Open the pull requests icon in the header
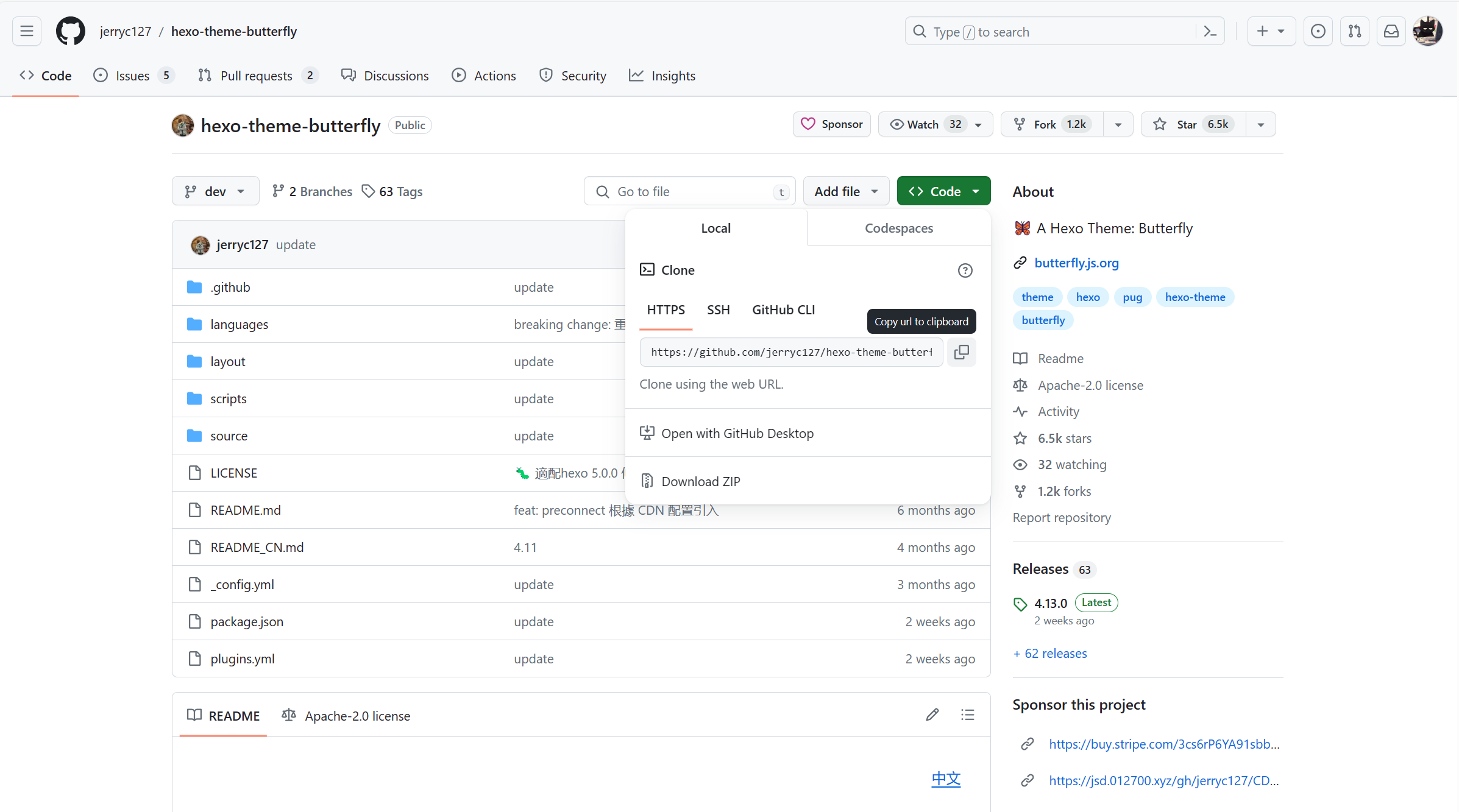 click(x=1355, y=31)
